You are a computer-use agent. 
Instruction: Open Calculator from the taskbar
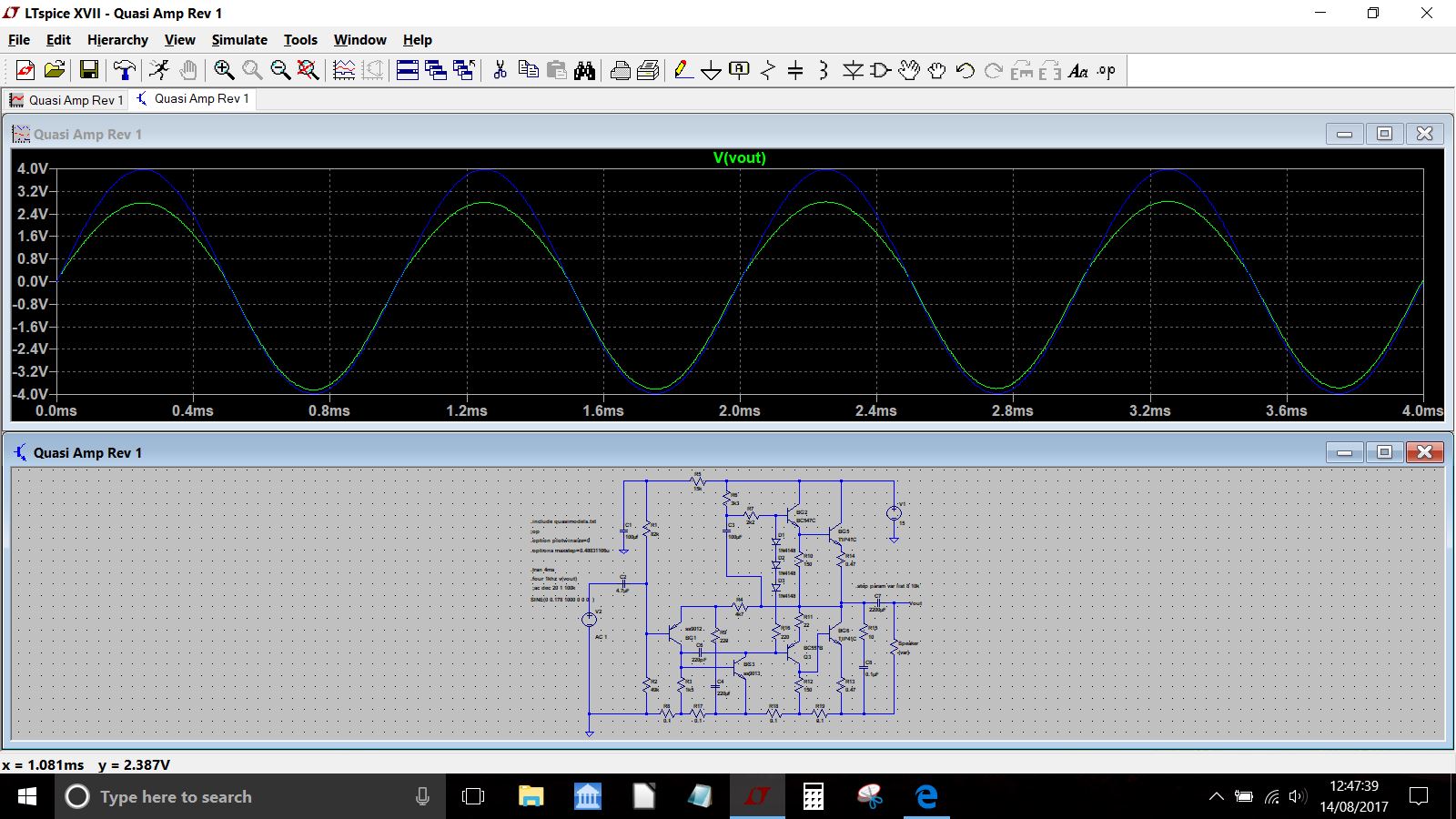(x=814, y=796)
